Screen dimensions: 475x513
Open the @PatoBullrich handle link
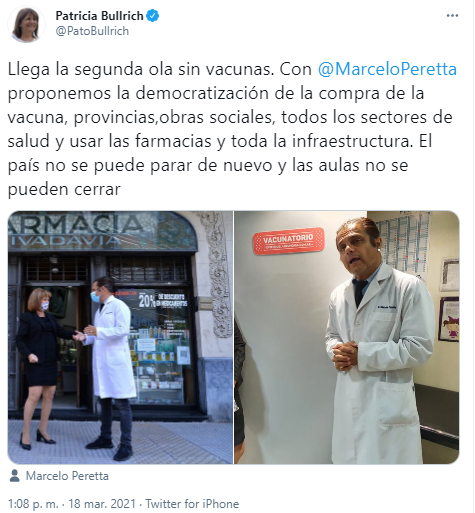[x=92, y=31]
